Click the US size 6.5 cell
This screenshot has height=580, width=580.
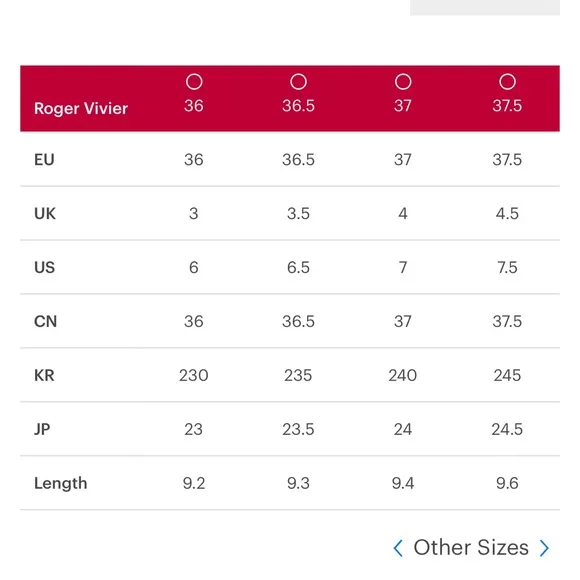tap(298, 267)
